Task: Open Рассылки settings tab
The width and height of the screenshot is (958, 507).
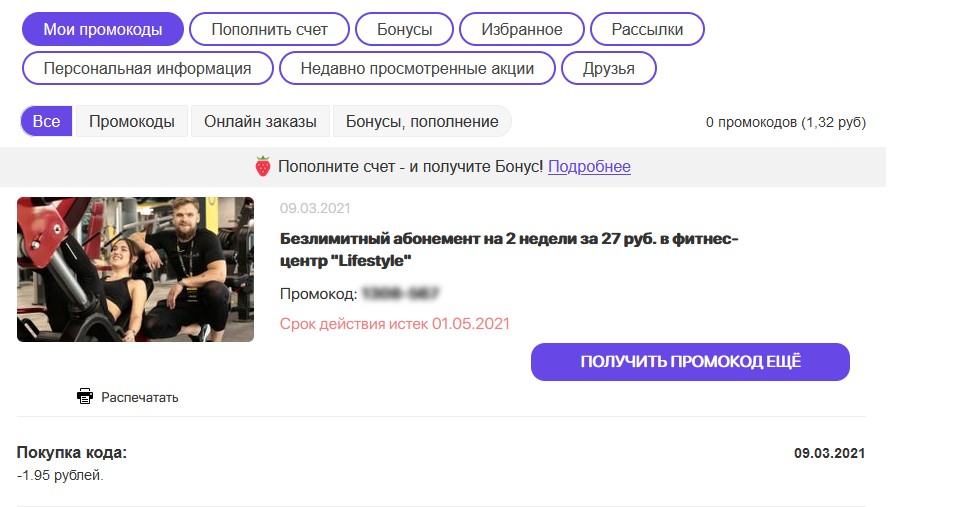Action: [647, 29]
